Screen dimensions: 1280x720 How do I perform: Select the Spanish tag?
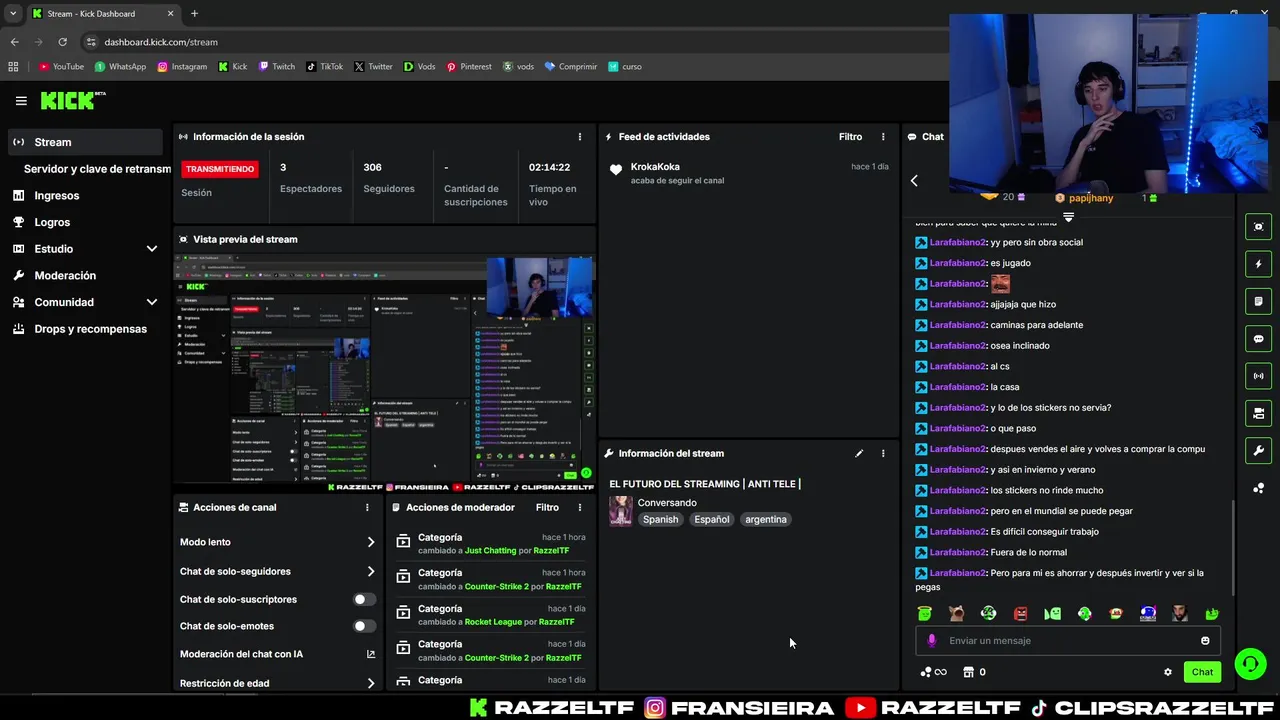tap(660, 519)
